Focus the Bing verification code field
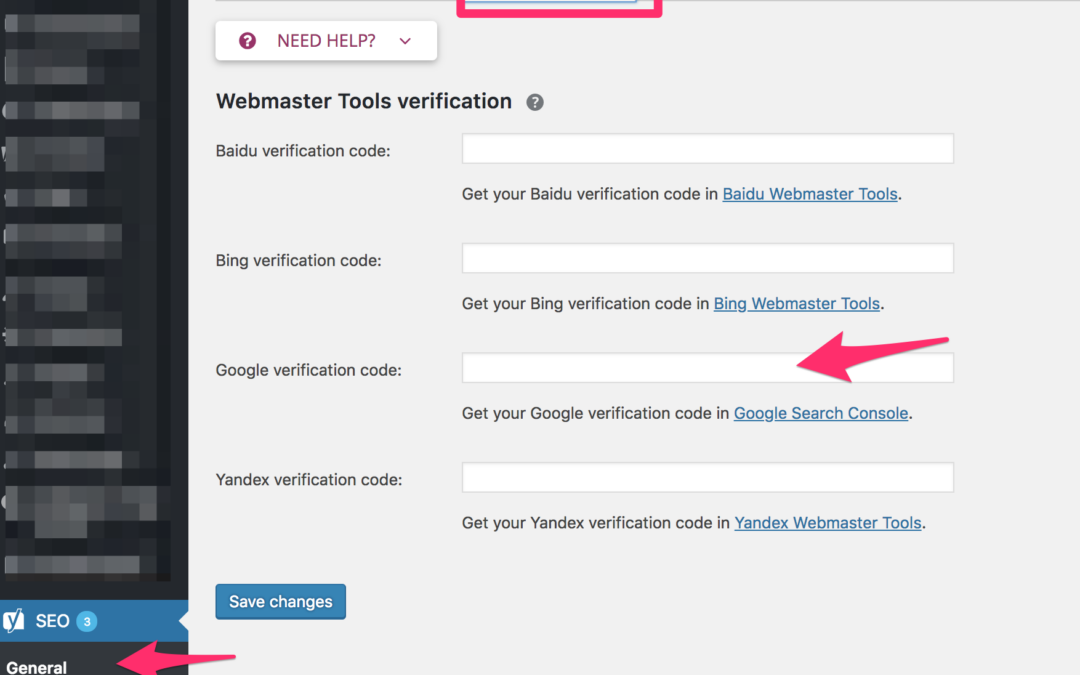 [x=707, y=259]
